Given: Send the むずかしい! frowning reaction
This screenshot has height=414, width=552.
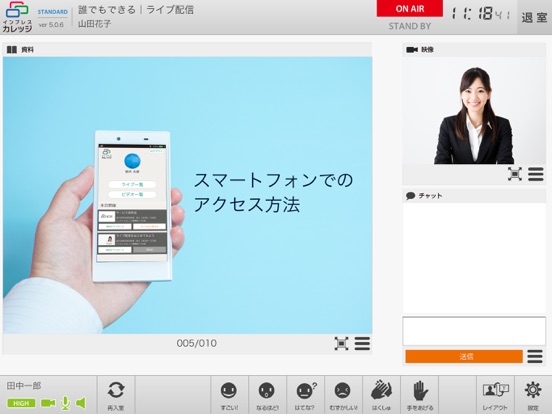Looking at the screenshot, I should 343,394.
